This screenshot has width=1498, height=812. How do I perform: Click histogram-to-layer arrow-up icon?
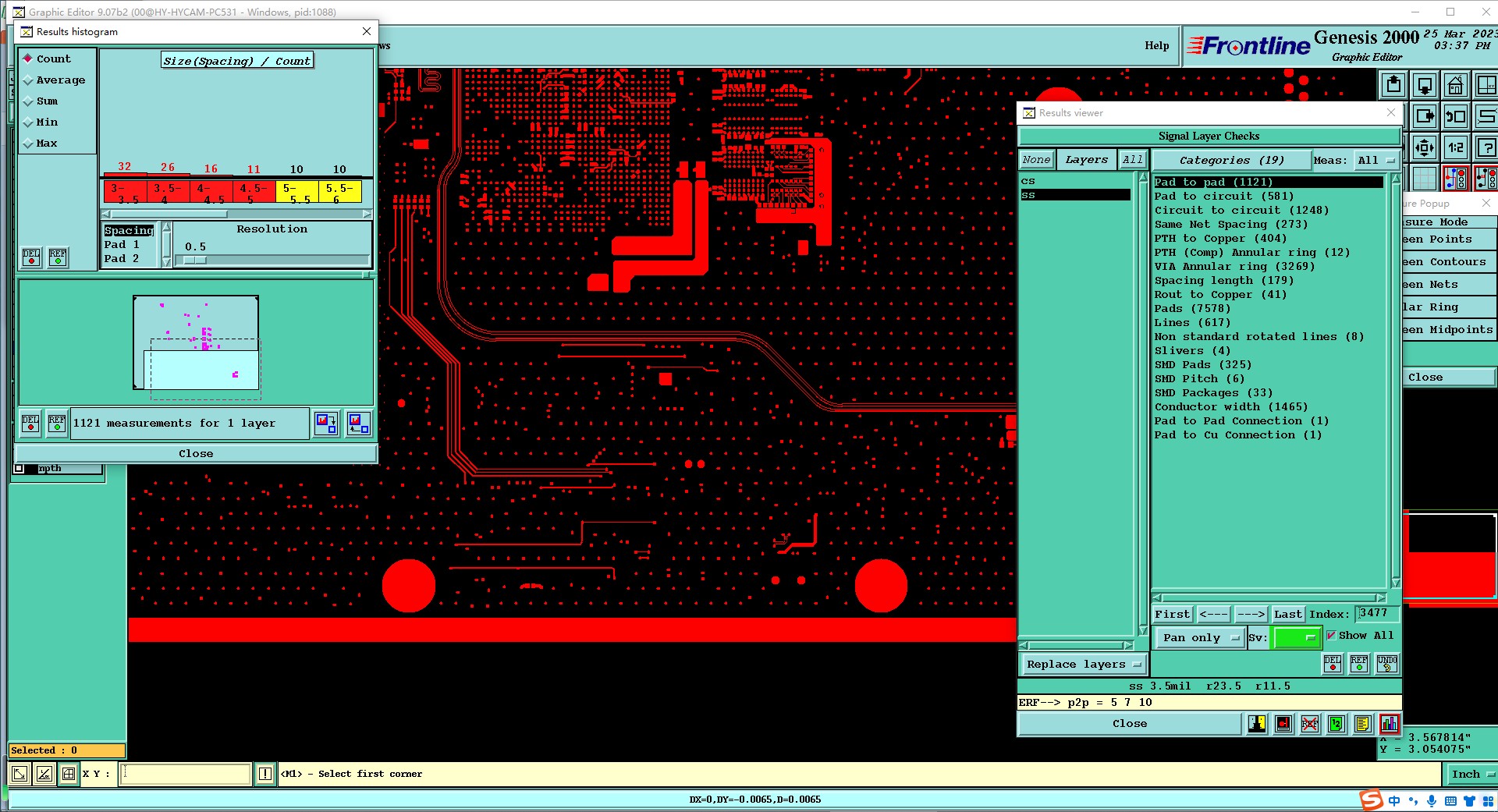359,424
